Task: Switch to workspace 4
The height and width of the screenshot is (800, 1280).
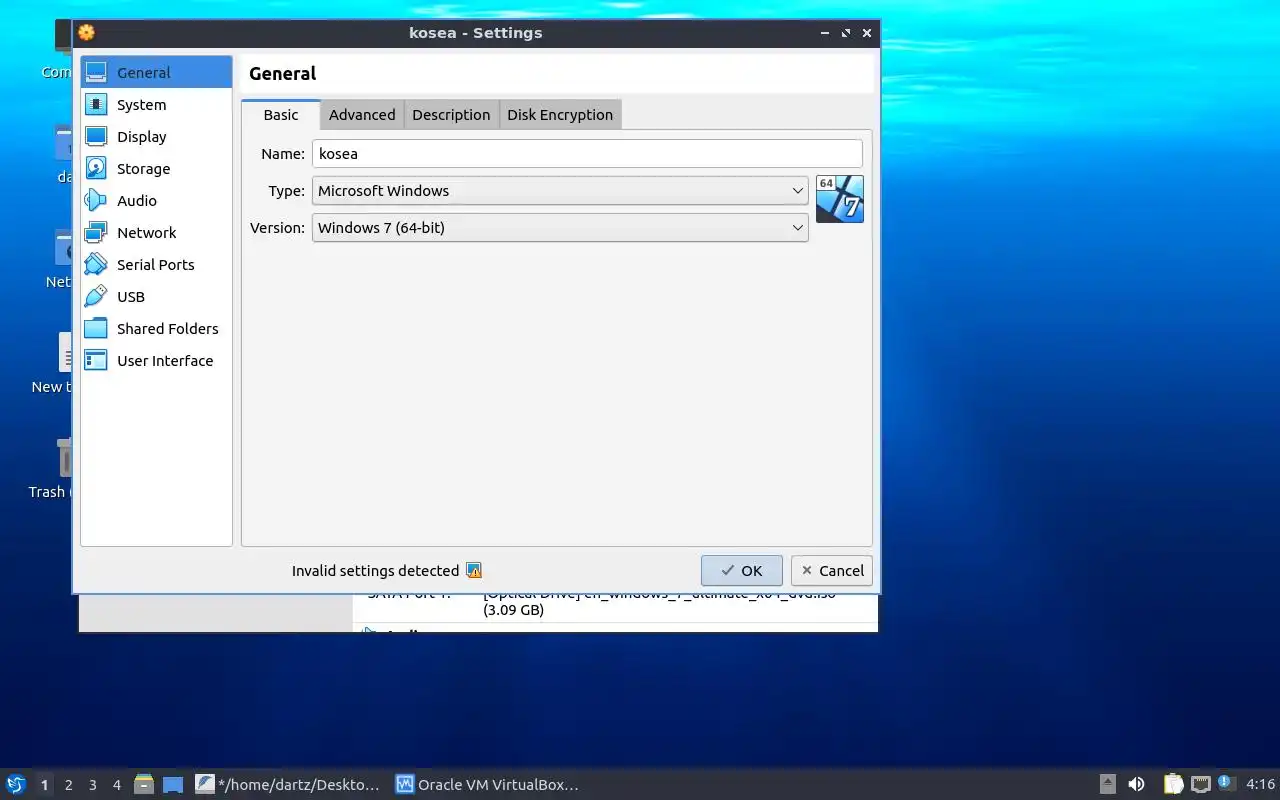Action: click(117, 785)
